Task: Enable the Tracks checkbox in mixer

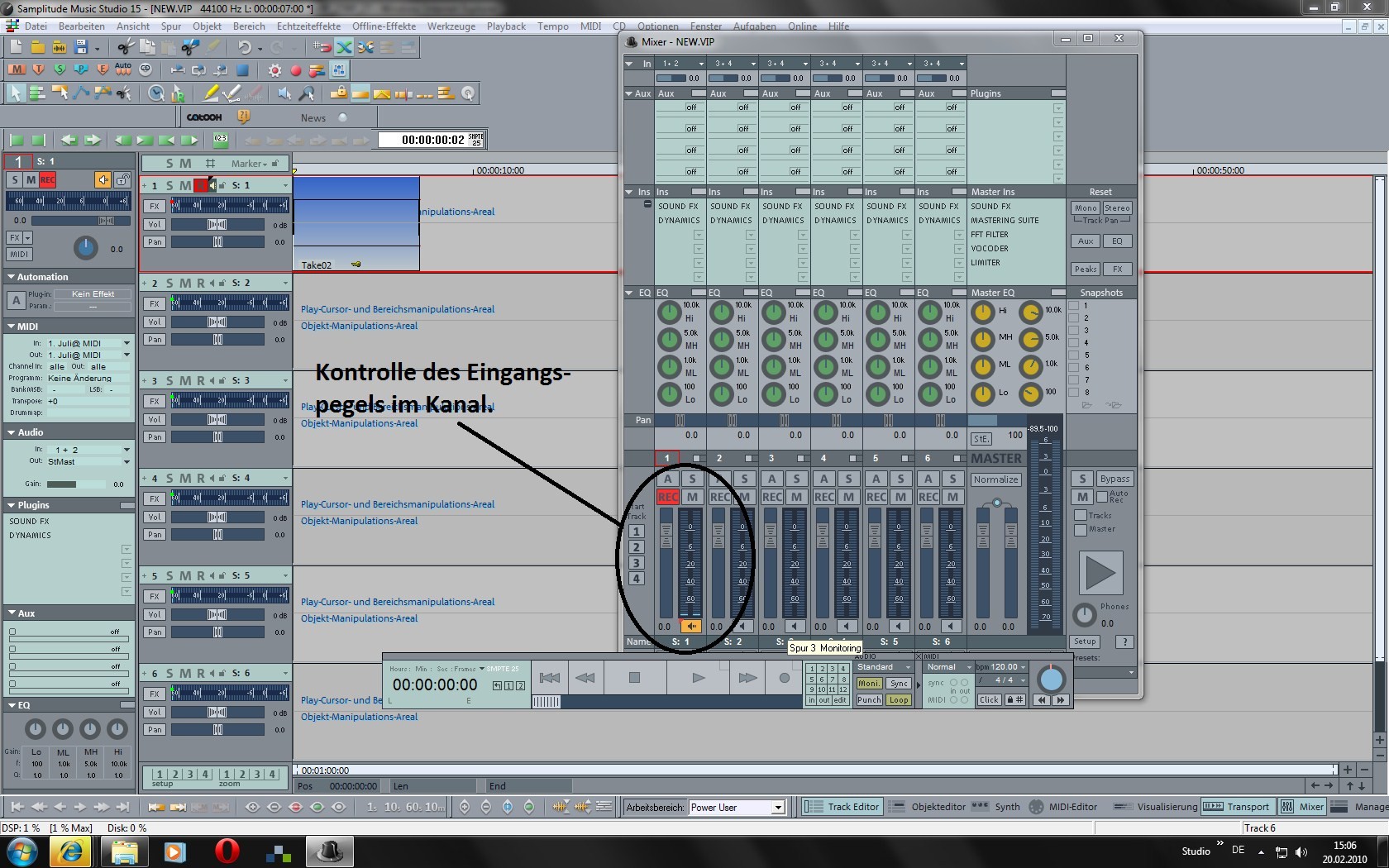Action: [1081, 515]
